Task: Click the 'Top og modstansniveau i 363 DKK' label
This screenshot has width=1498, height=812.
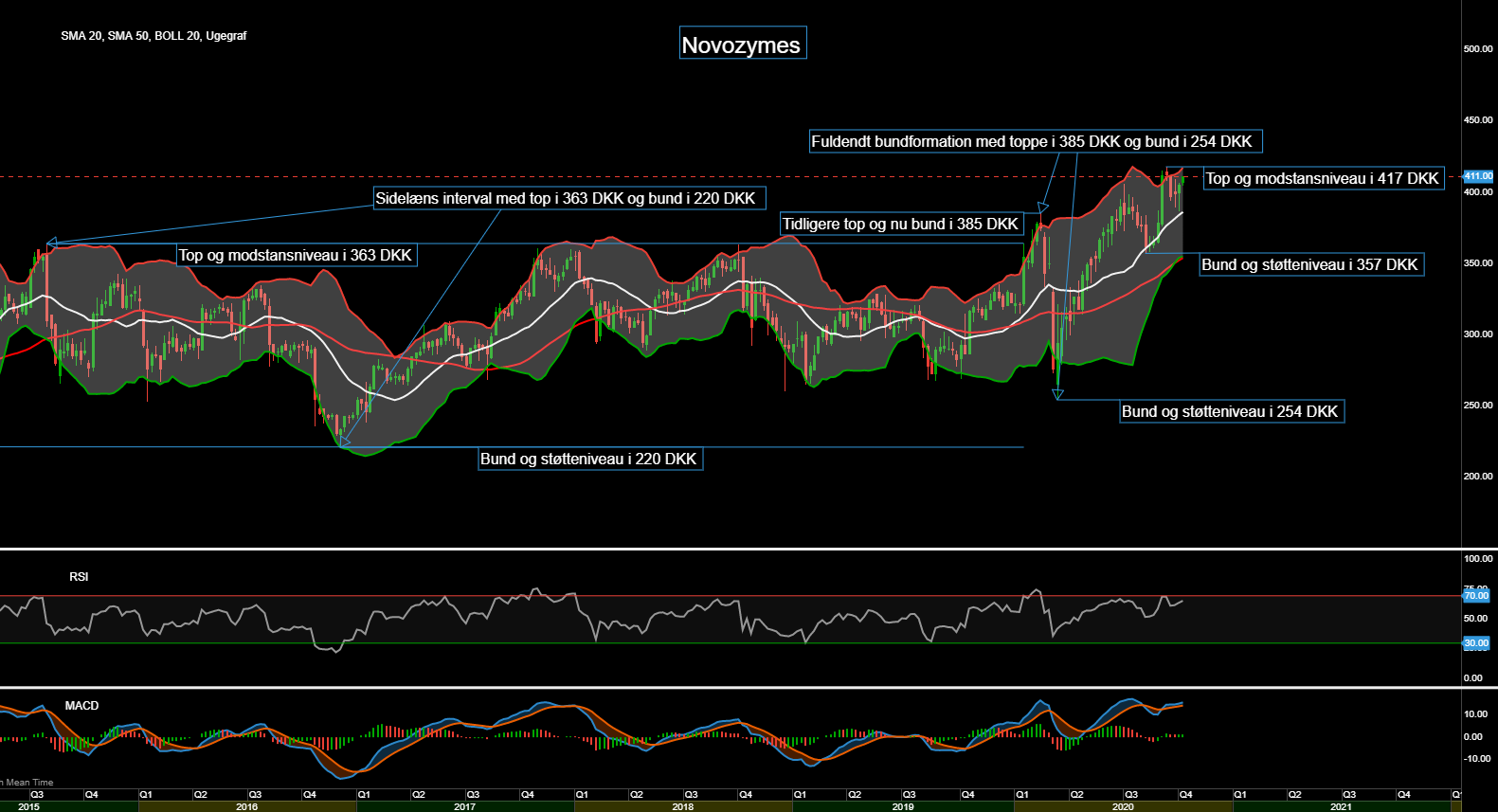Action: [296, 255]
